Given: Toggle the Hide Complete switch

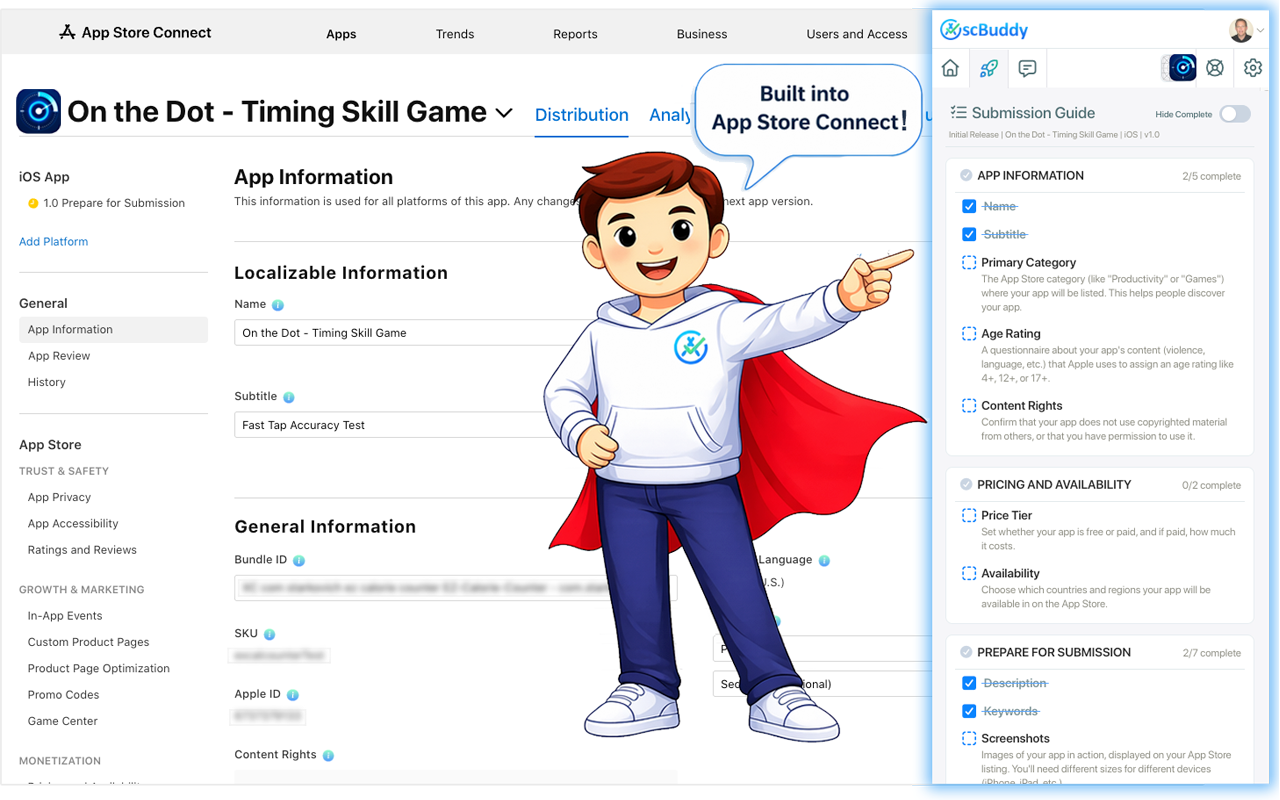Looking at the screenshot, I should point(1235,114).
